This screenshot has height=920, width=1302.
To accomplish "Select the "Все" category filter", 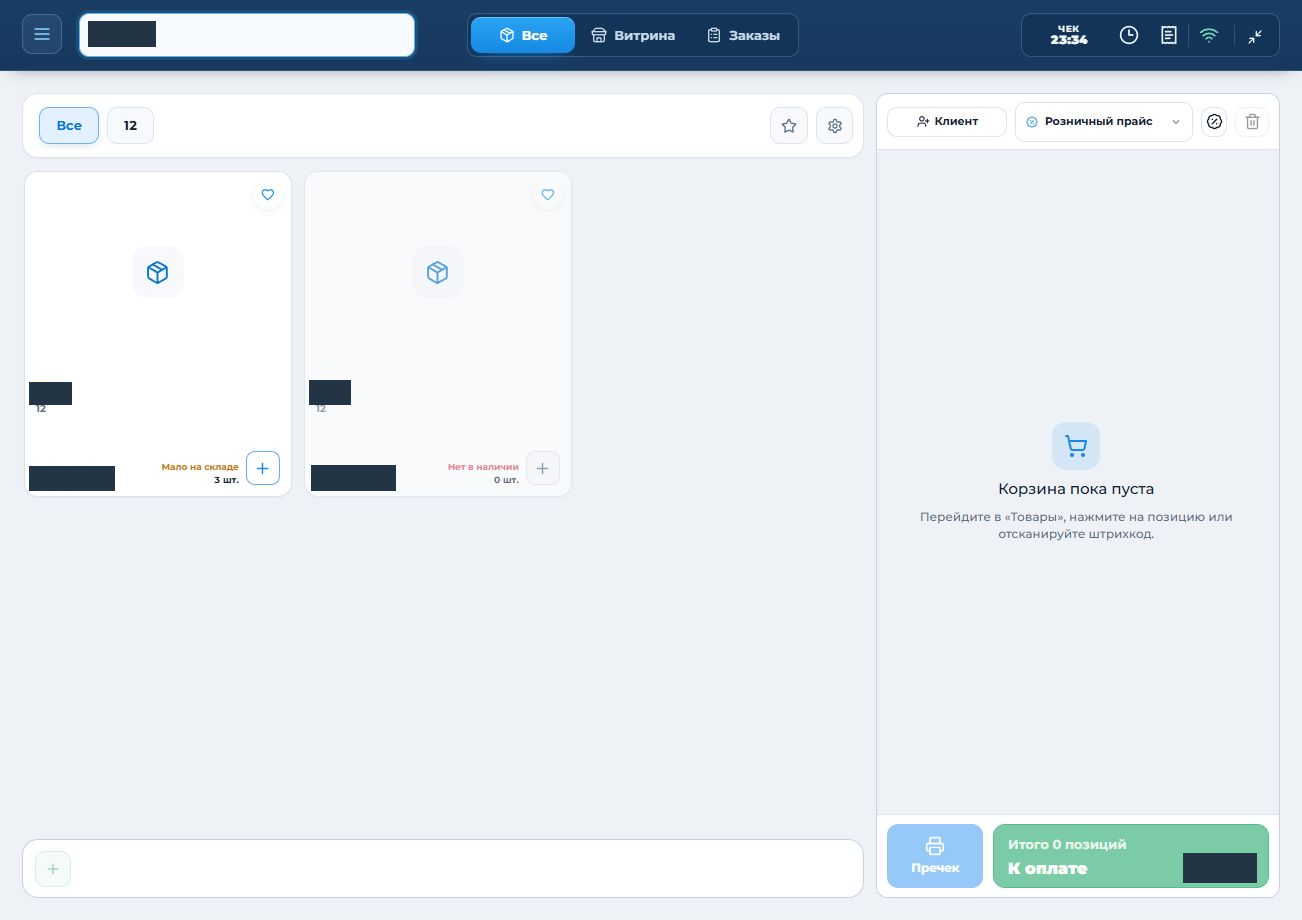I will tap(69, 126).
